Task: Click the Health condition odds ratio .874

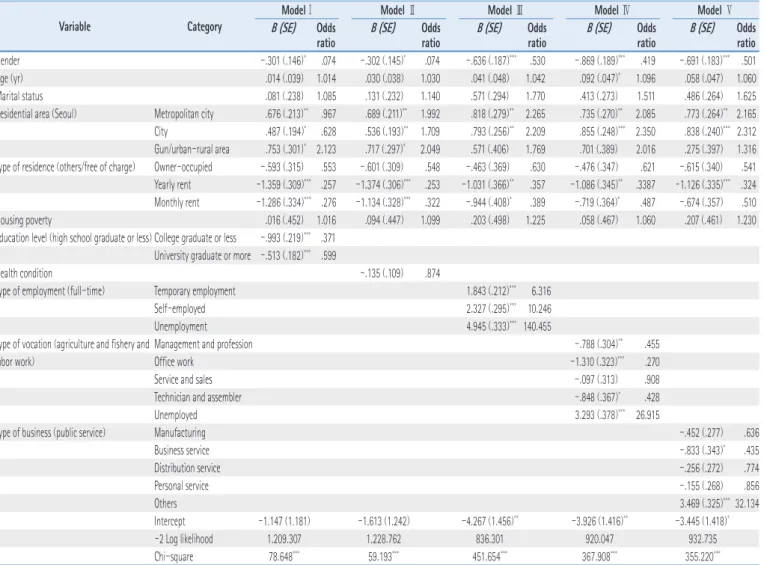Action: point(432,273)
